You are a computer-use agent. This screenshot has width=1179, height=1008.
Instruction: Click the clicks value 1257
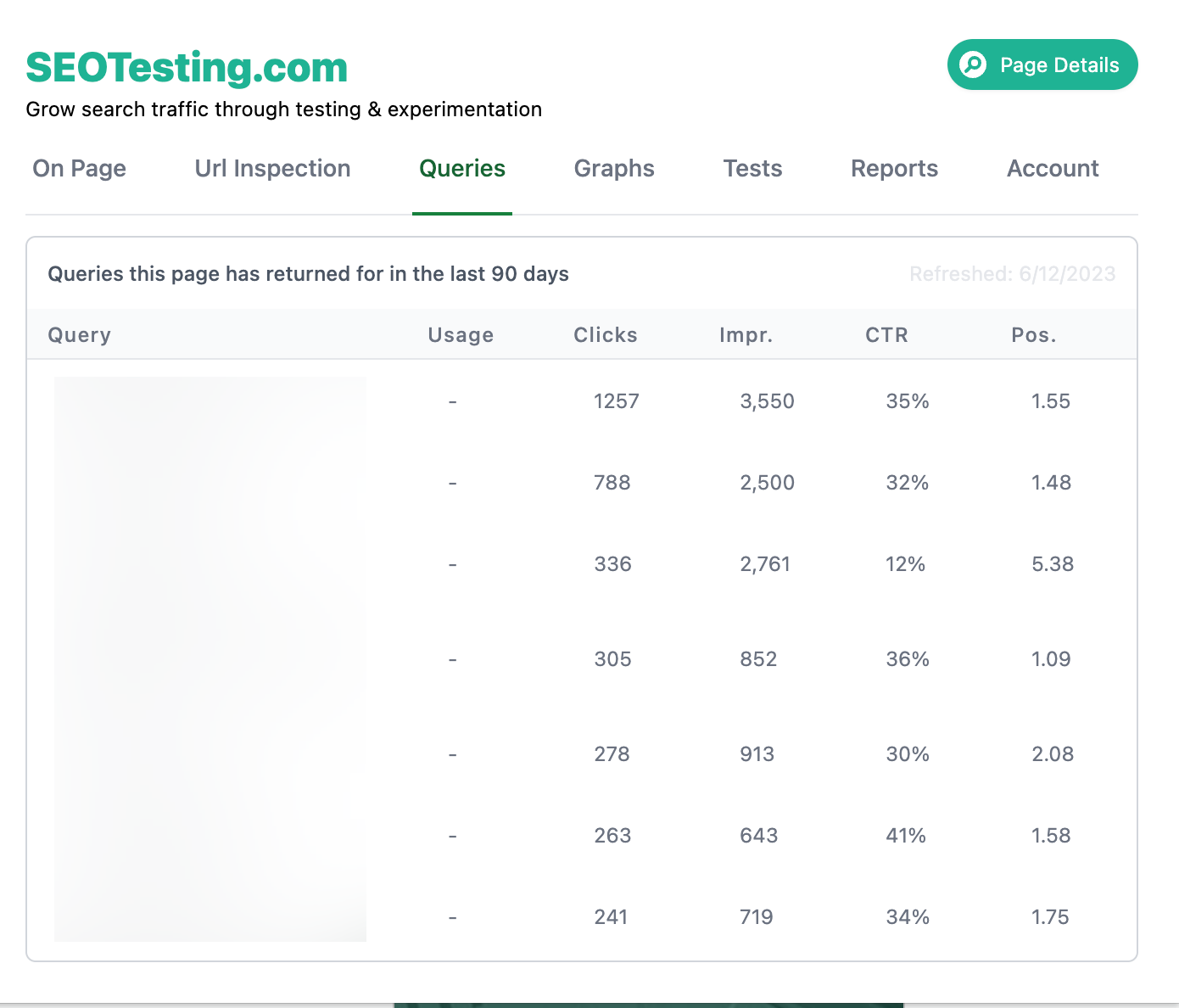click(x=617, y=401)
